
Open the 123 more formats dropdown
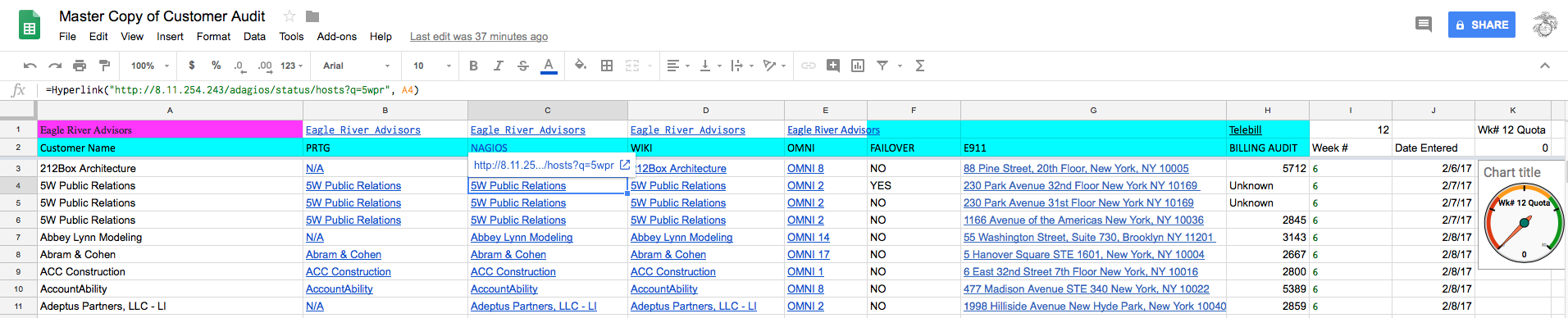[x=292, y=66]
